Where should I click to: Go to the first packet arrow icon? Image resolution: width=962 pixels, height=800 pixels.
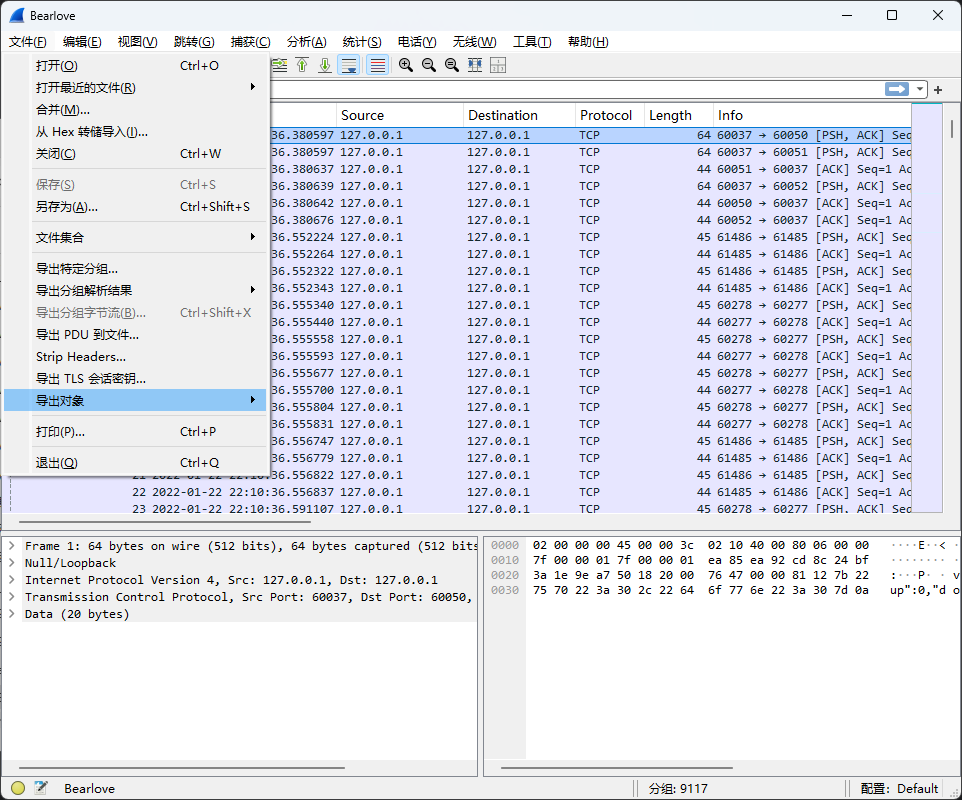tap(302, 65)
